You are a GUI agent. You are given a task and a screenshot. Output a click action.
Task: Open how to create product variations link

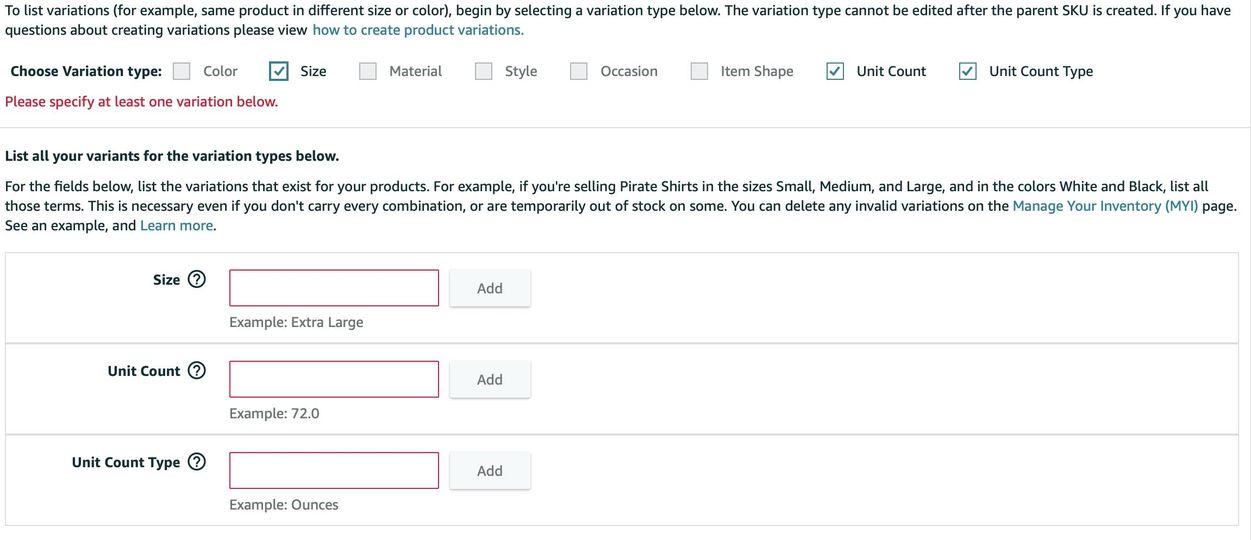[x=417, y=30]
